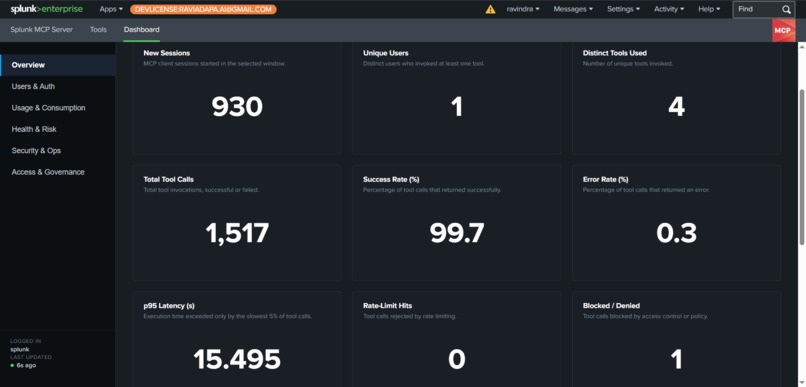Viewport: 806px width, 387px height.
Task: Click the Success Rate value 99.7
Action: point(456,233)
